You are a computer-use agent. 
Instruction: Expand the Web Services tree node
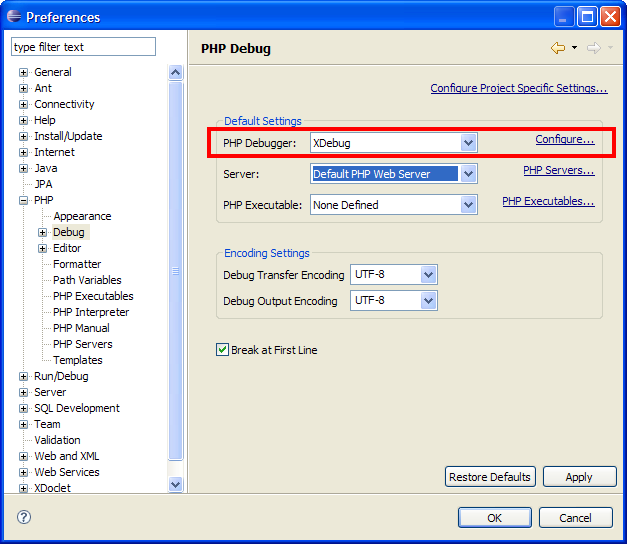[x=24, y=472]
